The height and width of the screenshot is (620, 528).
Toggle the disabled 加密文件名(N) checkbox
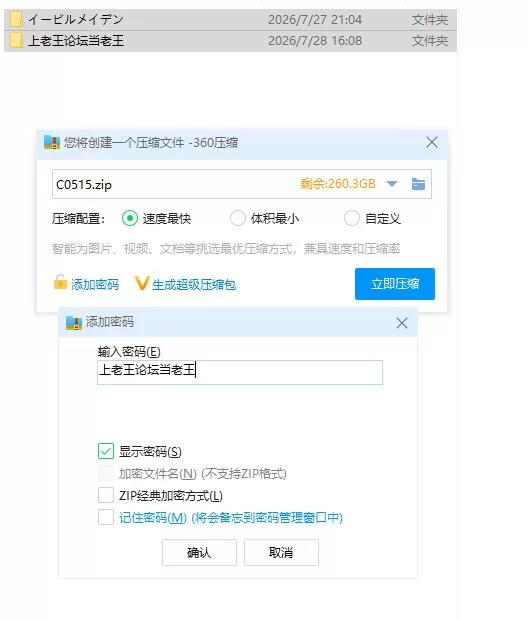pyautogui.click(x=106, y=473)
